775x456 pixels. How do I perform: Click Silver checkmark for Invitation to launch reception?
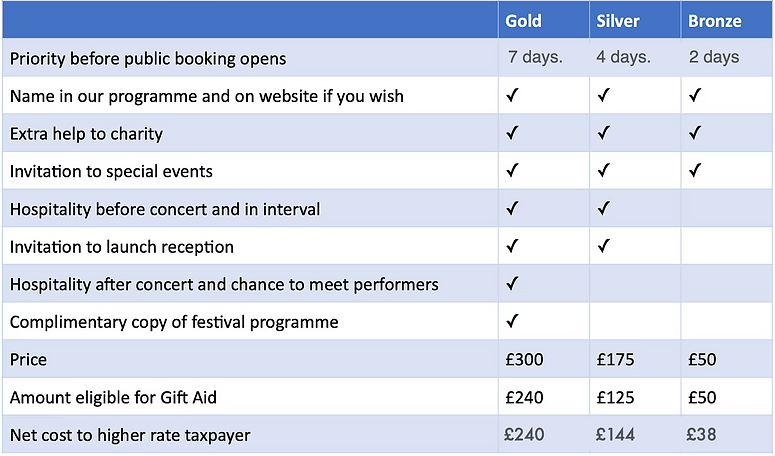[602, 246]
